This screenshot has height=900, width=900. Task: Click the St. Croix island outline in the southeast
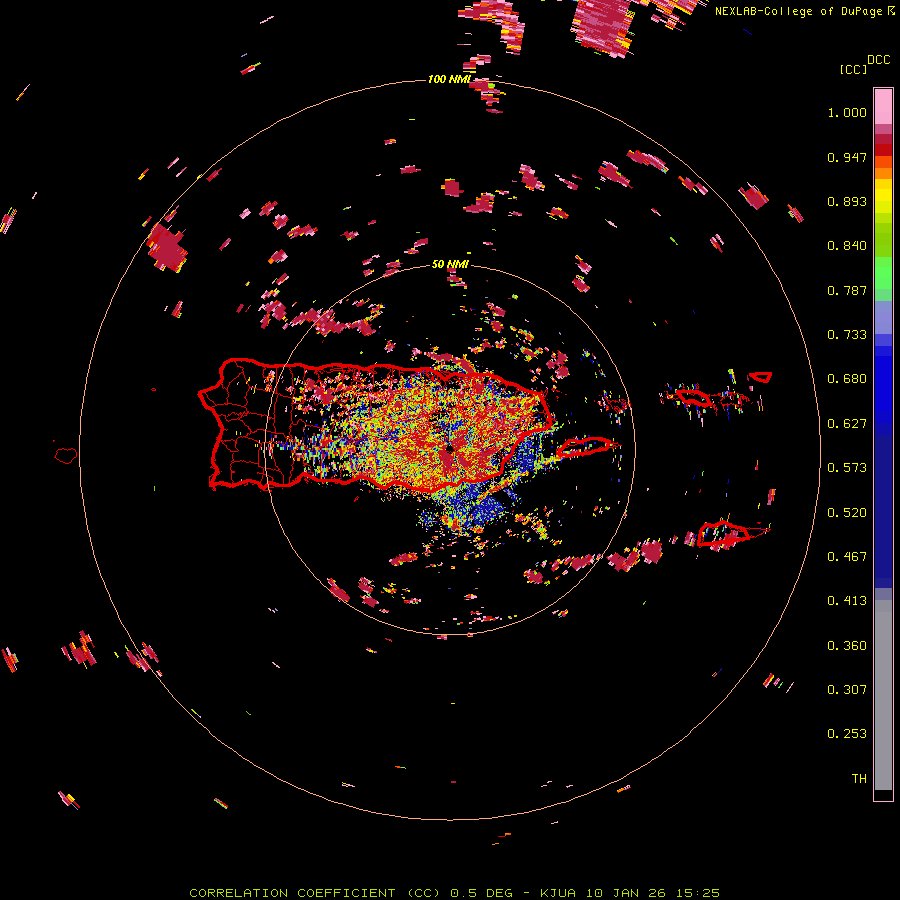pos(724,534)
